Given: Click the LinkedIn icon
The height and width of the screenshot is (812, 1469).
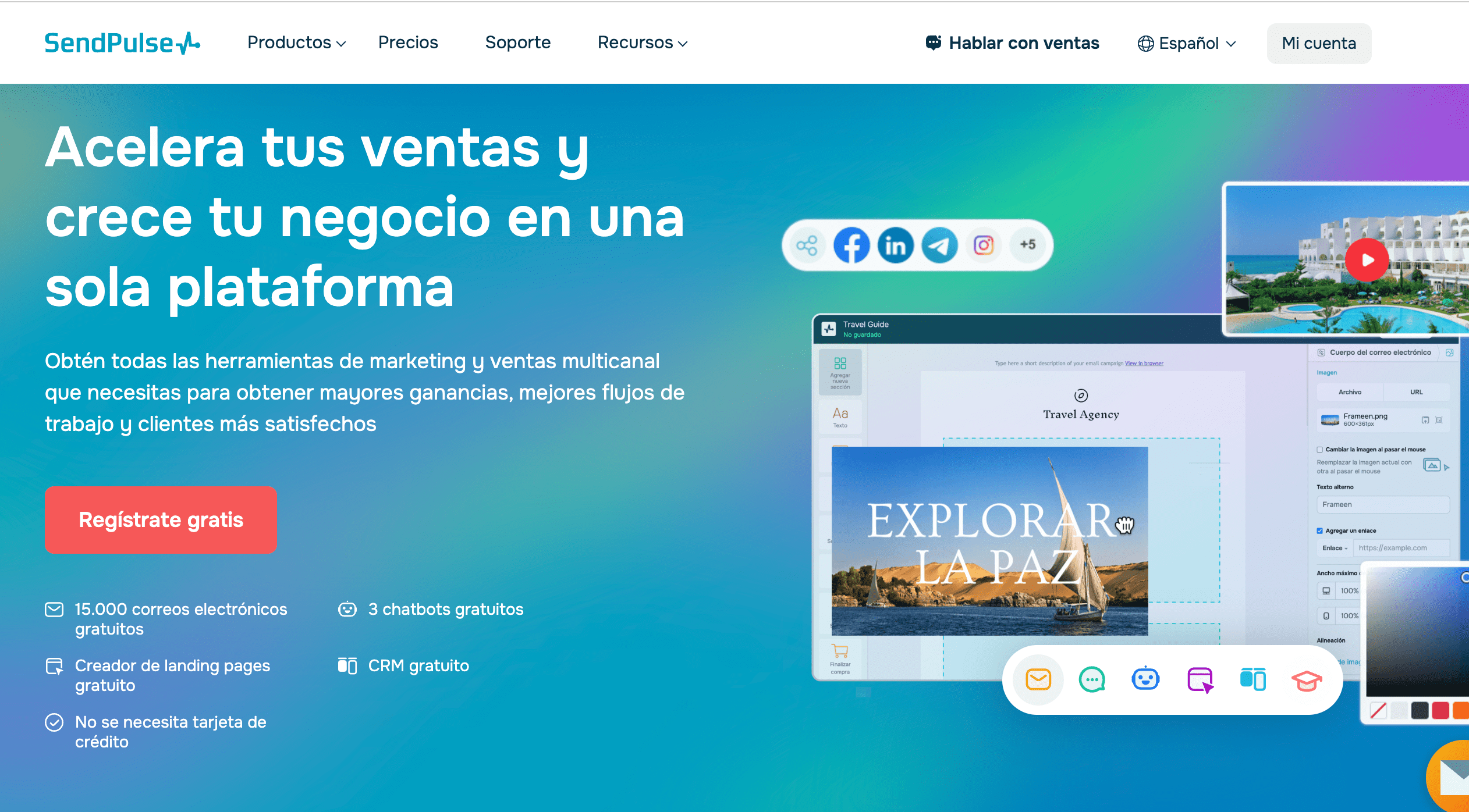Looking at the screenshot, I should pos(896,245).
